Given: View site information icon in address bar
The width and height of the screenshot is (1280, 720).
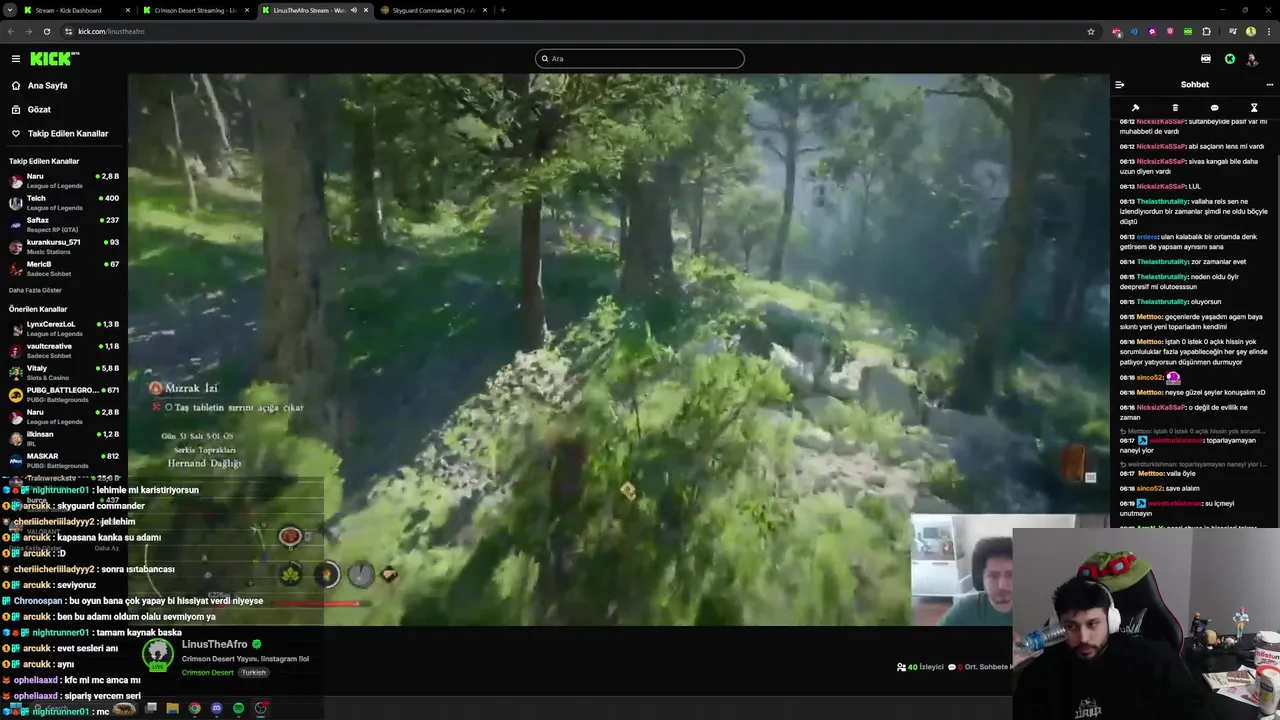Looking at the screenshot, I should (x=68, y=31).
